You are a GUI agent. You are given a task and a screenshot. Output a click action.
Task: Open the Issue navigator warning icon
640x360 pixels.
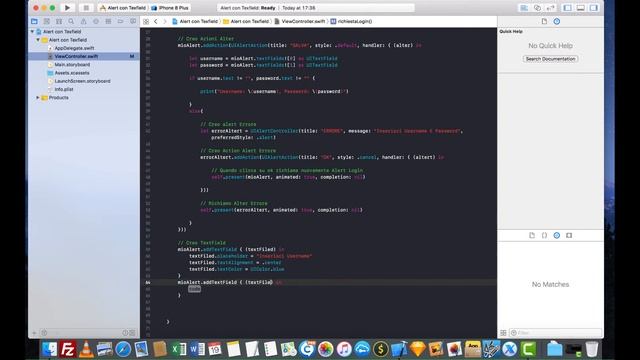point(83,21)
